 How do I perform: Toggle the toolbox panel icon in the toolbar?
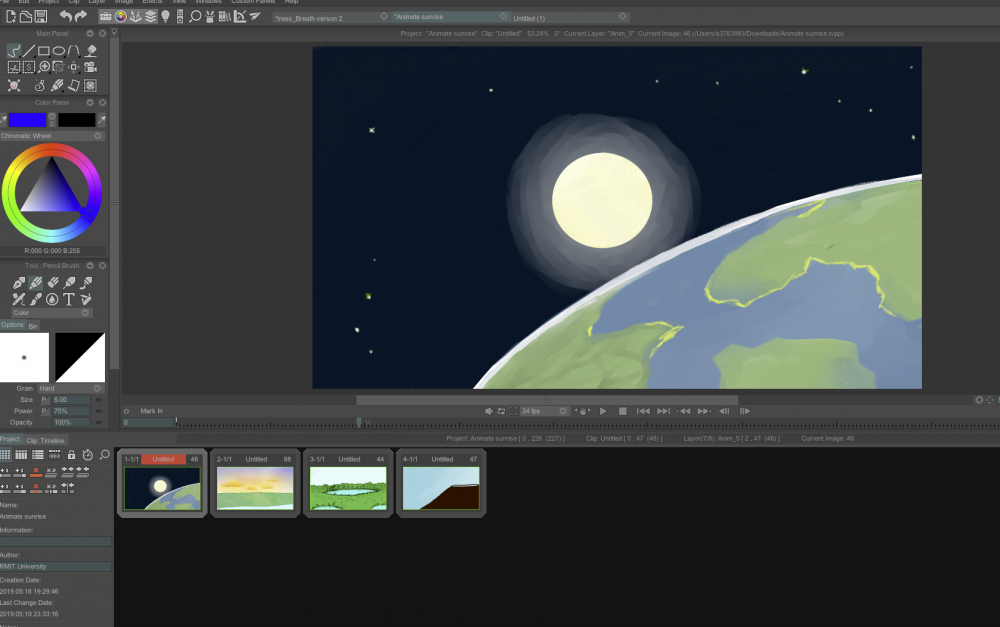106,17
